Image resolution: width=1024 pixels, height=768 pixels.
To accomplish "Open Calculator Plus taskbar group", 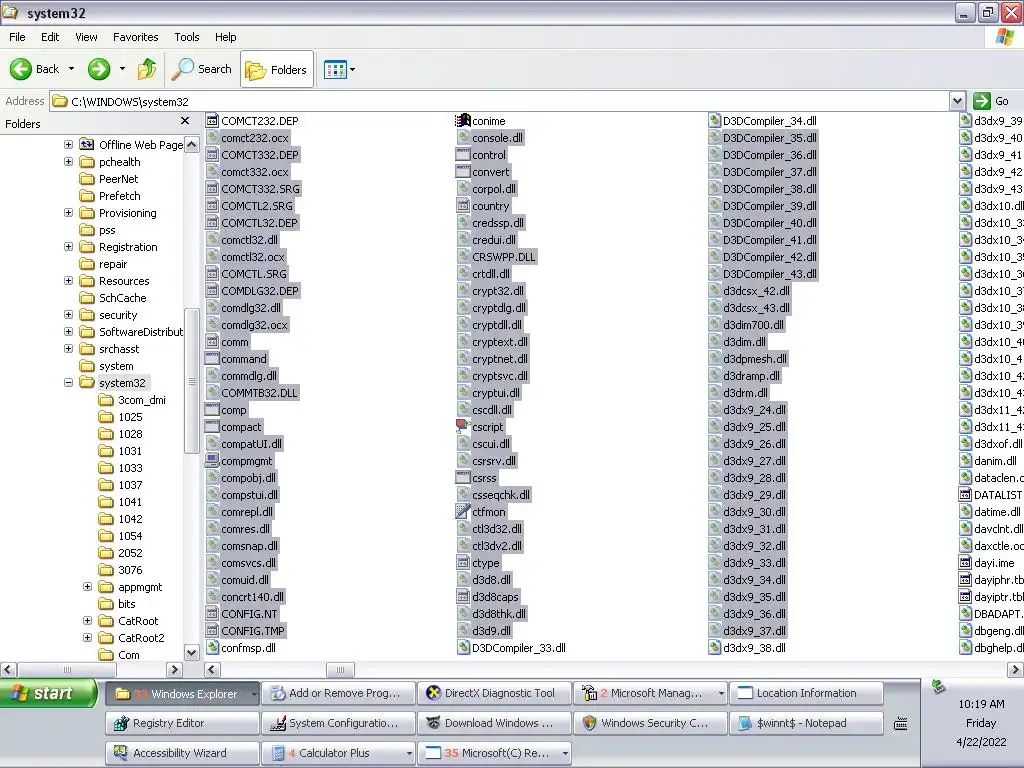I will click(338, 753).
